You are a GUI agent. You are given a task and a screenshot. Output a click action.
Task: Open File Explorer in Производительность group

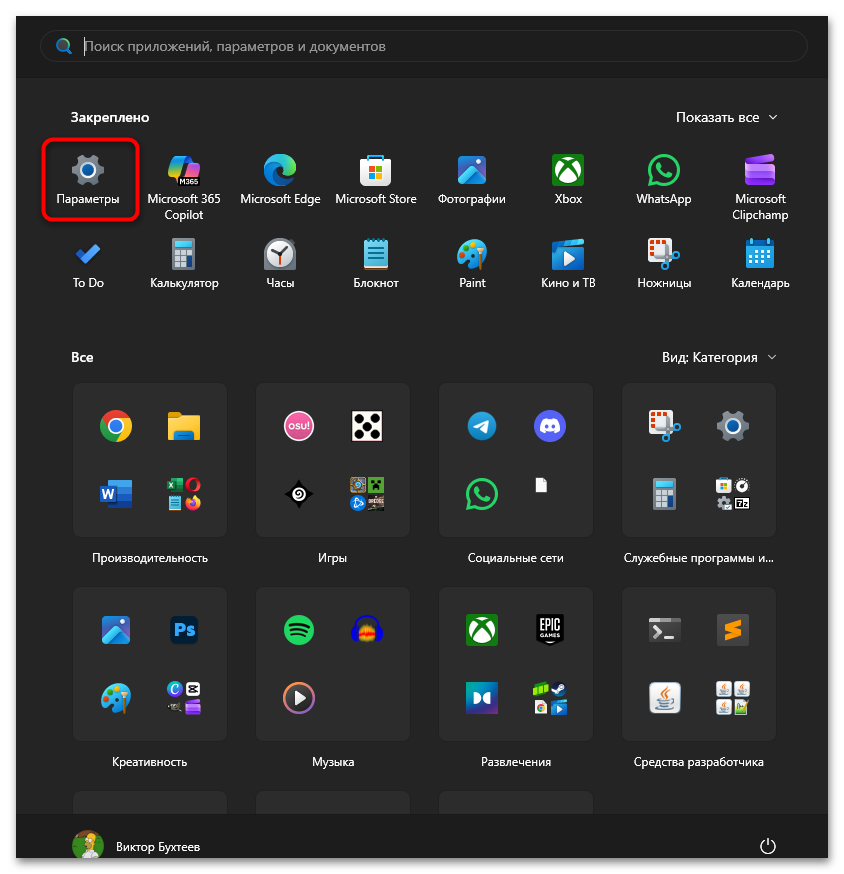(184, 426)
